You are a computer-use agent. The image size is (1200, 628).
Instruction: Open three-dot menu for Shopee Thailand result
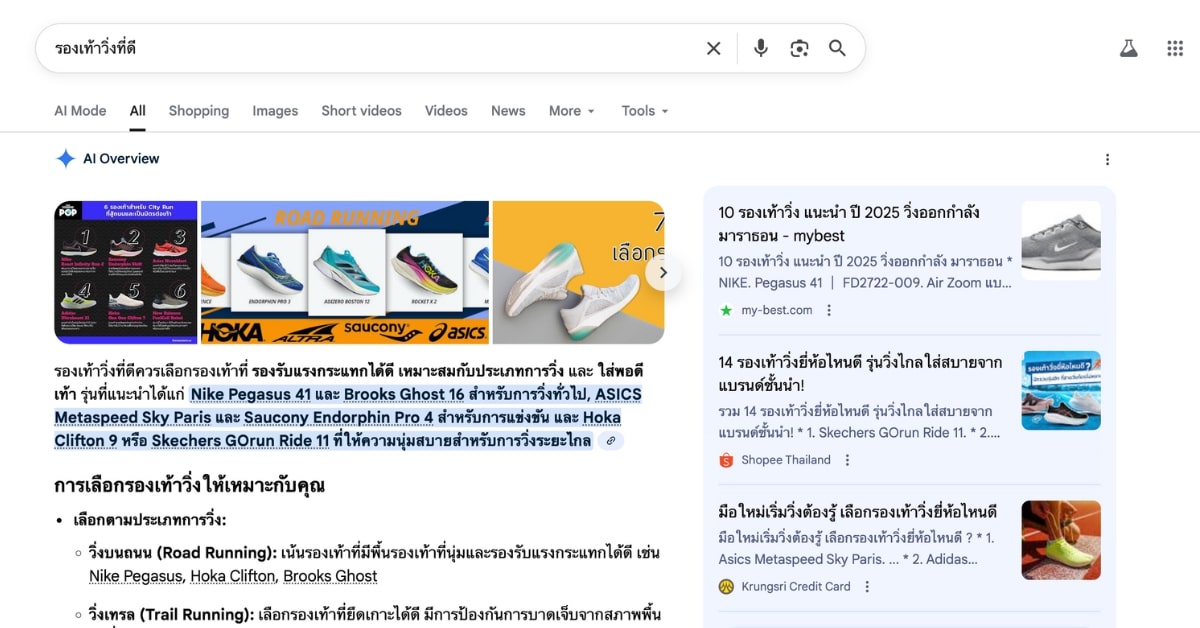(847, 460)
